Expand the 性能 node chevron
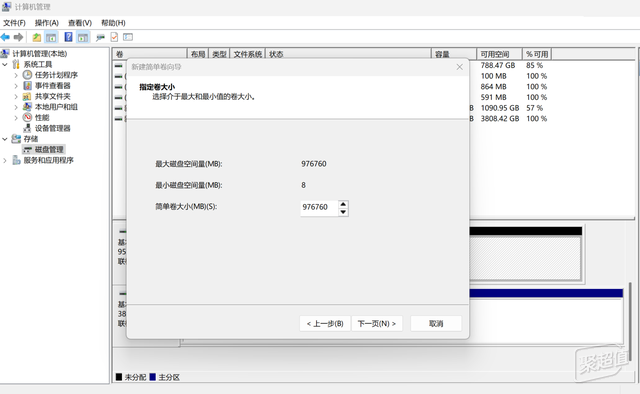The width and height of the screenshot is (640, 394). pyautogui.click(x=16, y=118)
